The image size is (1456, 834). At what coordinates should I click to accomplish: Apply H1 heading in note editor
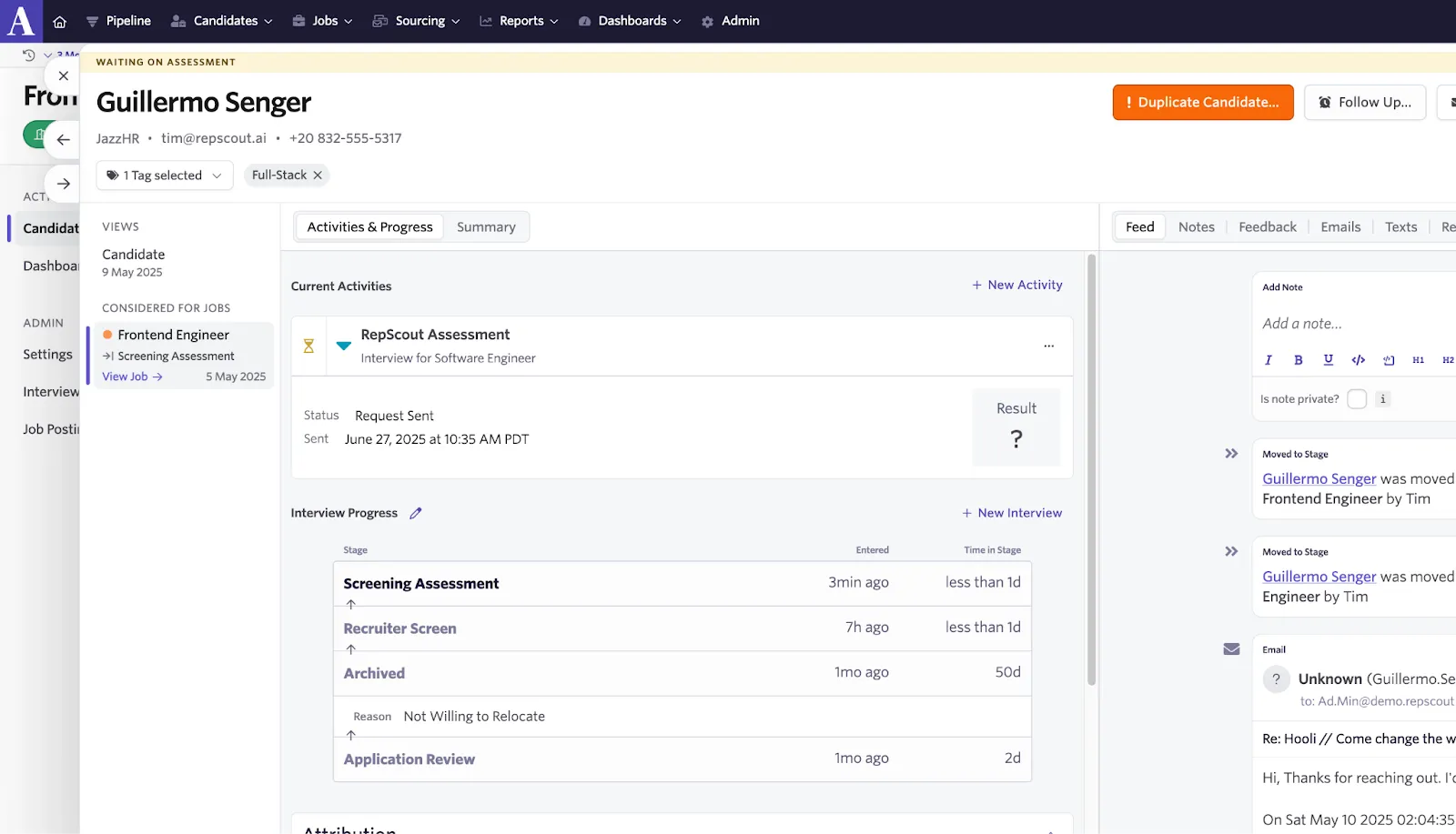pos(1418,360)
